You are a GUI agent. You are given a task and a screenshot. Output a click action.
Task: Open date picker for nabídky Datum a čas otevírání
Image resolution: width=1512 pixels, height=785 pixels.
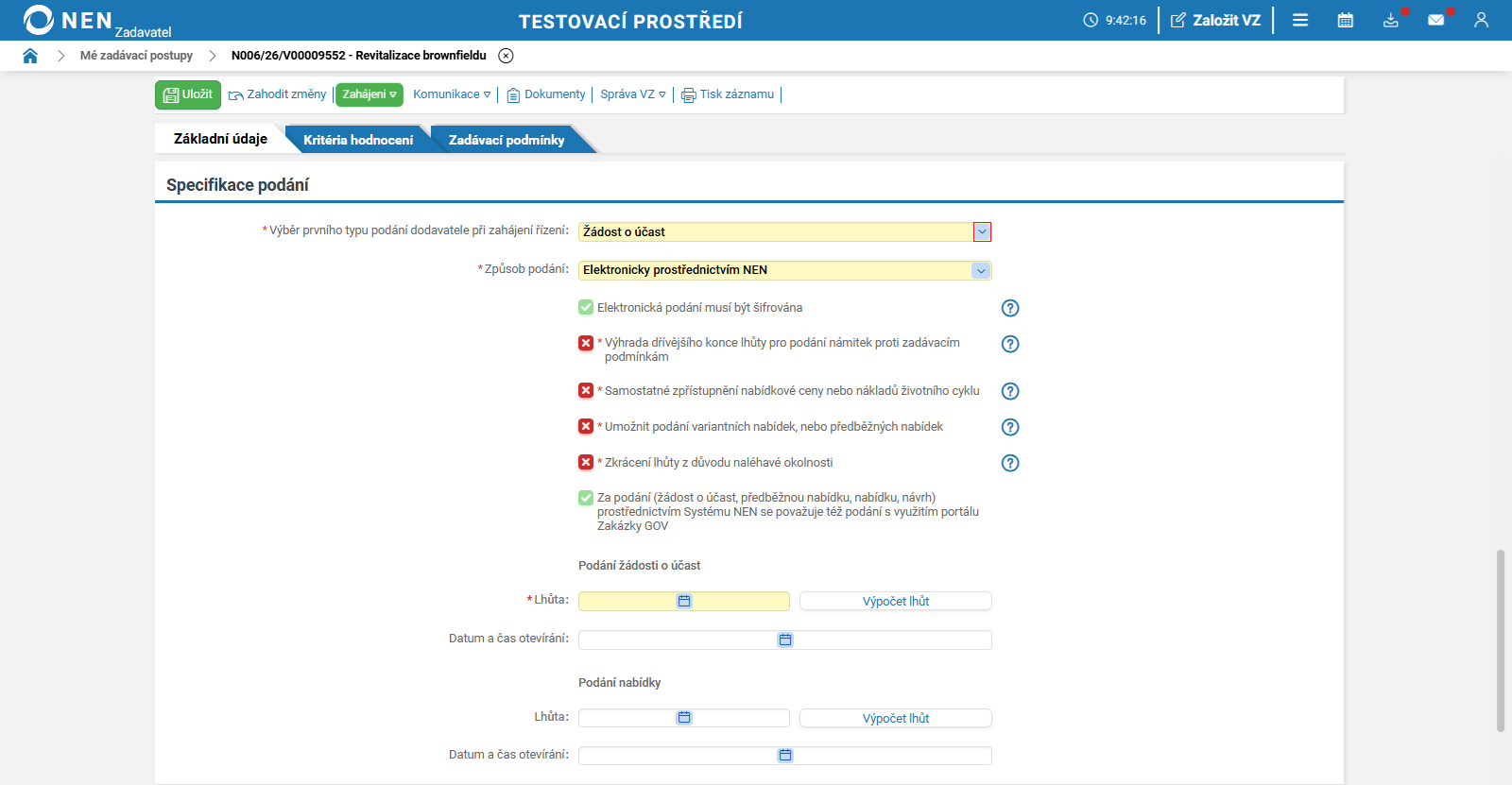click(x=785, y=756)
